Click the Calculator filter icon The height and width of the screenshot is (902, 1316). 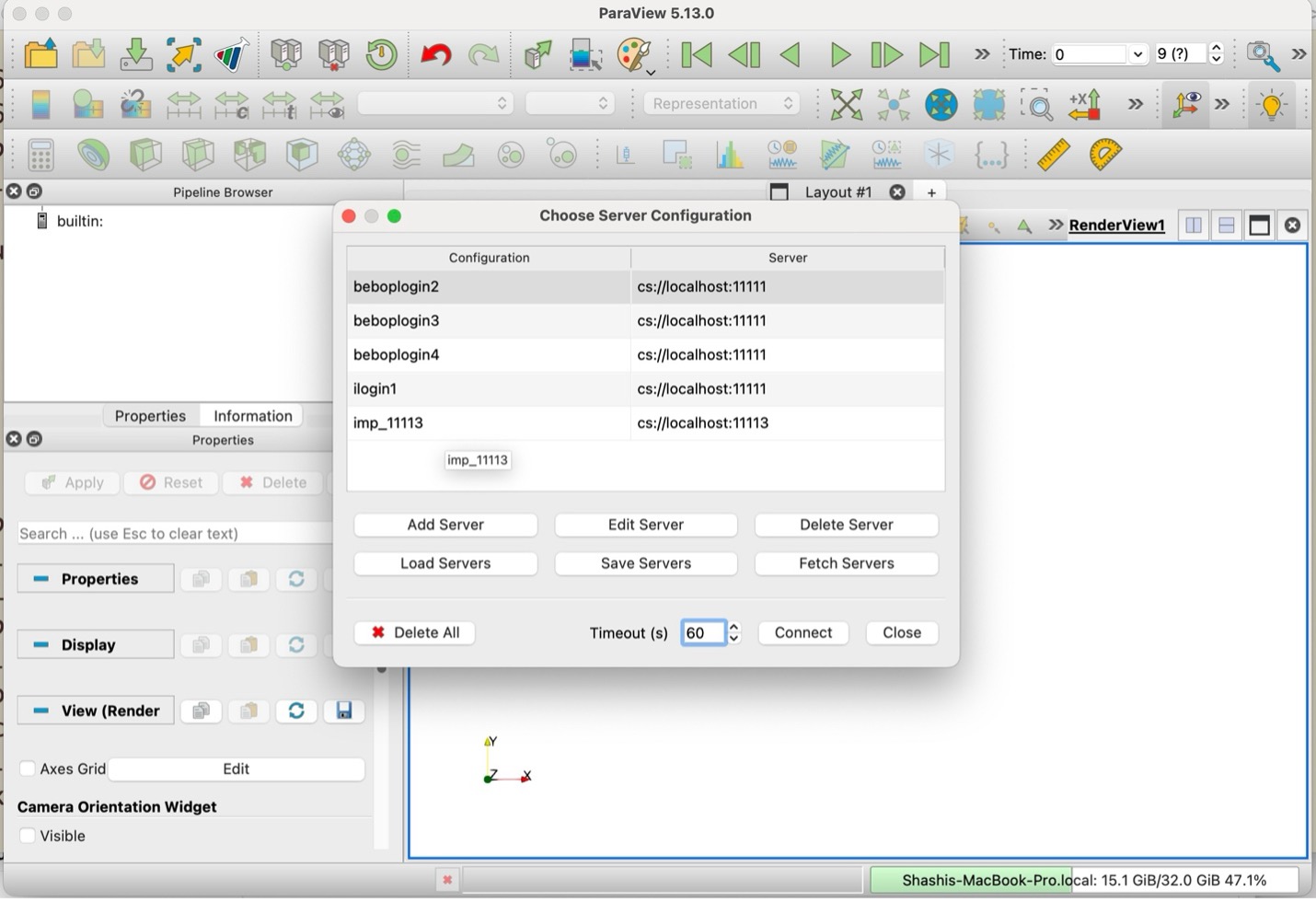click(40, 155)
